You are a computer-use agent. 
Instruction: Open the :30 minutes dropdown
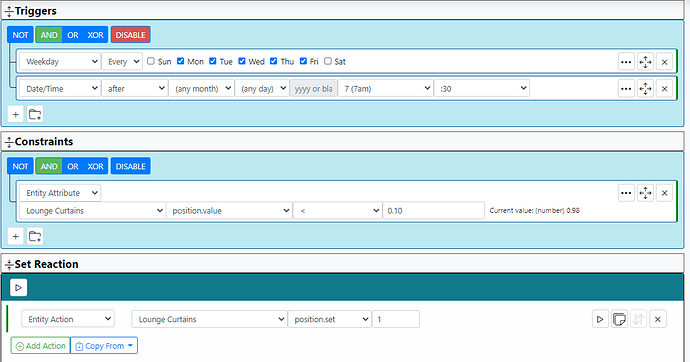click(482, 88)
